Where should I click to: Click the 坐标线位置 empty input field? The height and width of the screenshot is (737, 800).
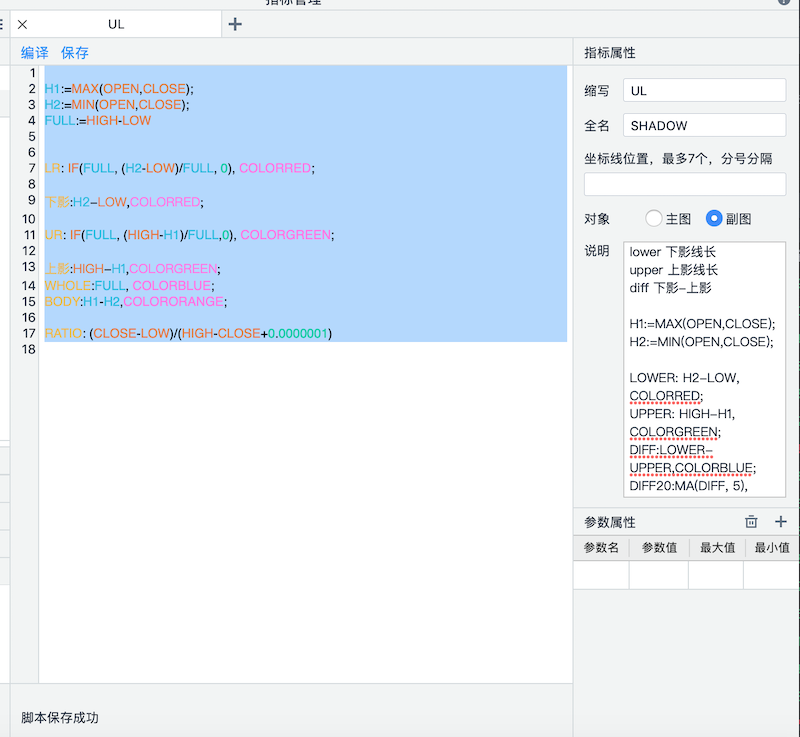[685, 184]
